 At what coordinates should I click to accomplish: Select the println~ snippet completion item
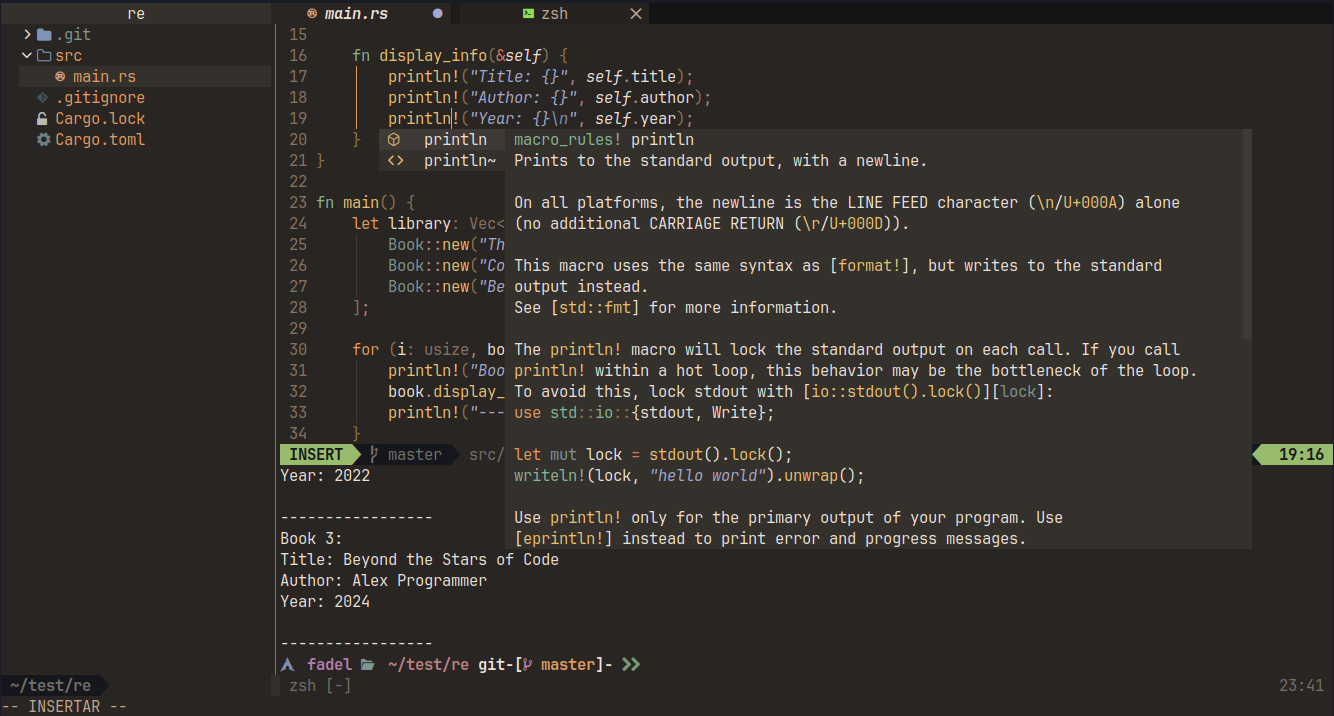[x=459, y=161]
